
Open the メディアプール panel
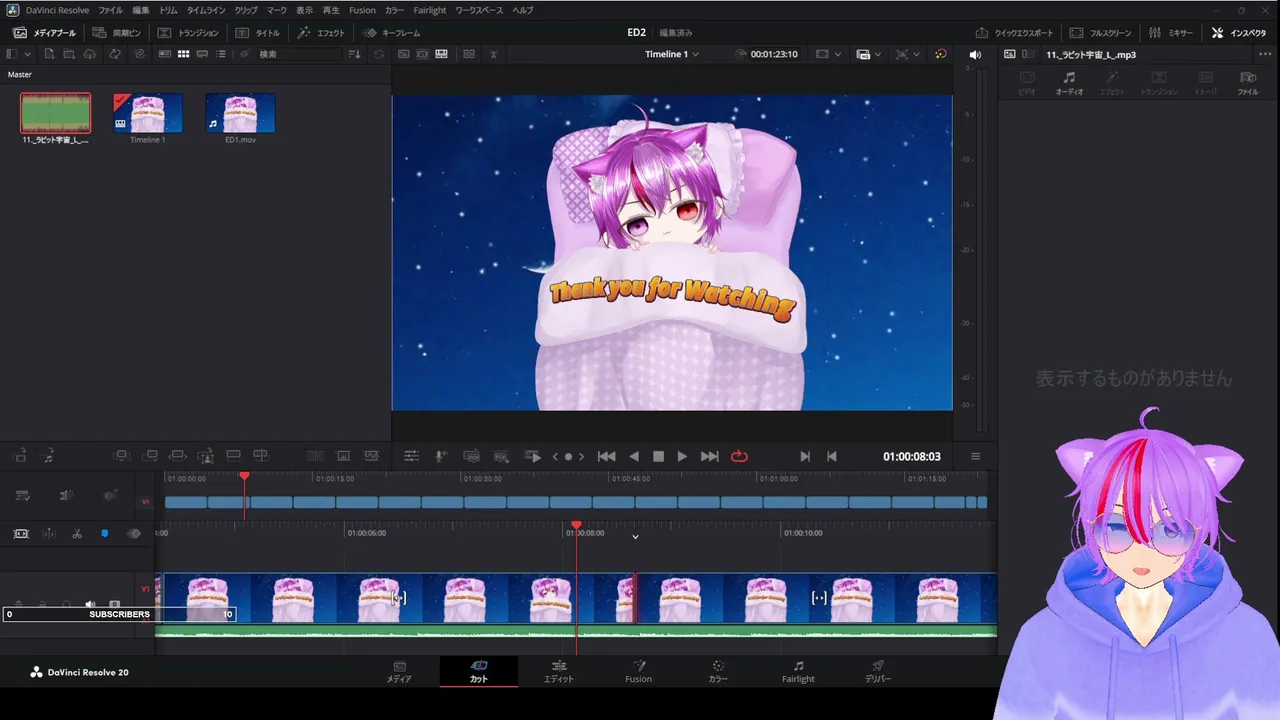point(44,33)
